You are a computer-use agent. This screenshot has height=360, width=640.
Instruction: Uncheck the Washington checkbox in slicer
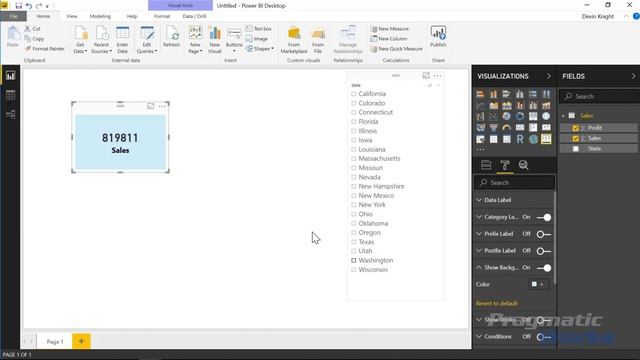point(353,260)
